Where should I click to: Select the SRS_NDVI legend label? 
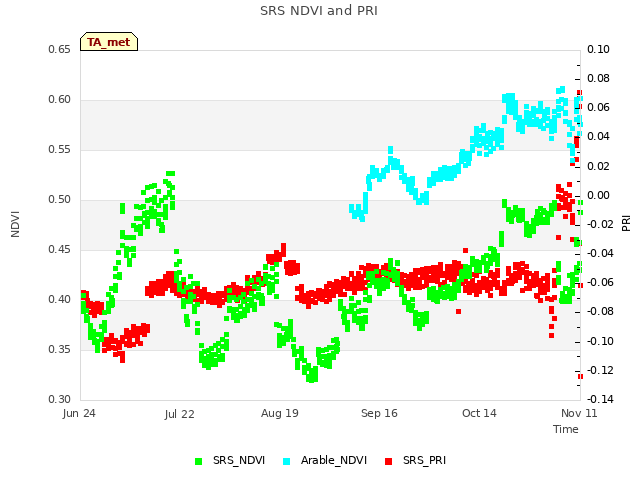pyautogui.click(x=239, y=460)
